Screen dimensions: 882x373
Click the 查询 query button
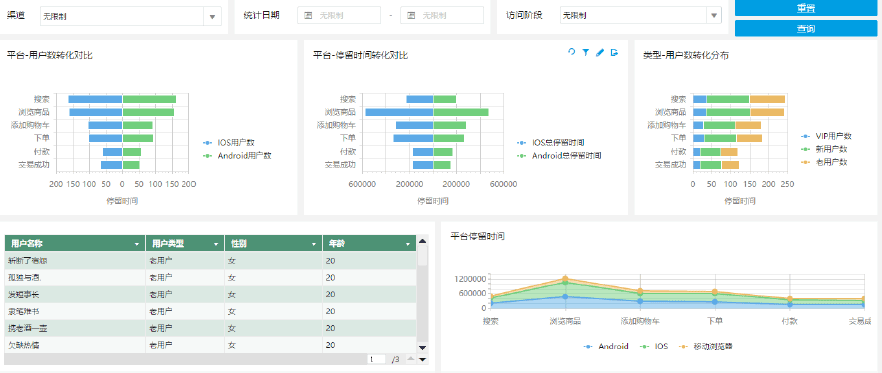click(x=806, y=28)
